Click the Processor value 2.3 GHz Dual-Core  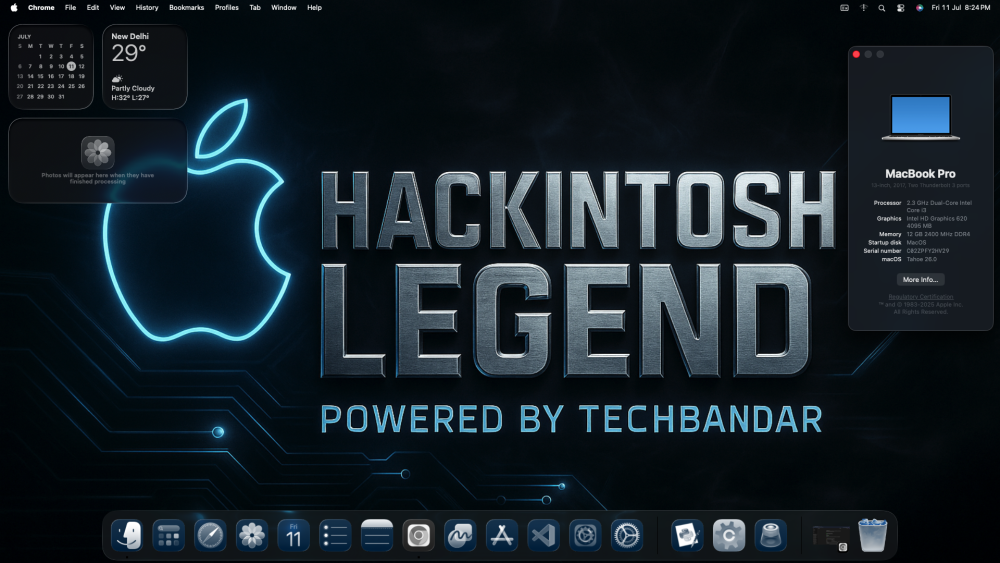click(x=939, y=206)
